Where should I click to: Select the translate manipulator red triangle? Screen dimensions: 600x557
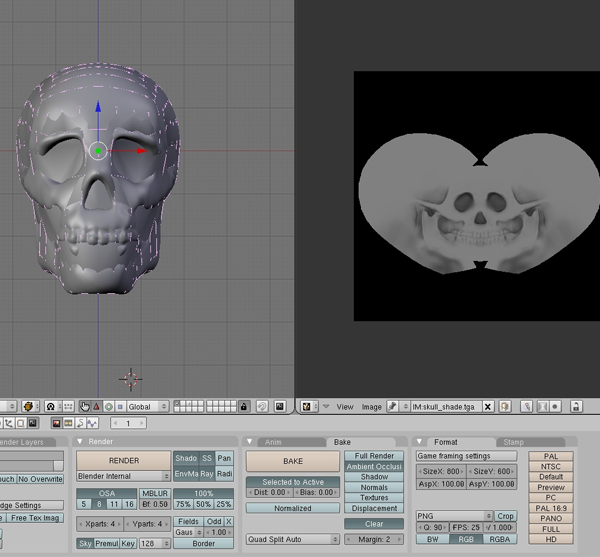tap(96, 406)
